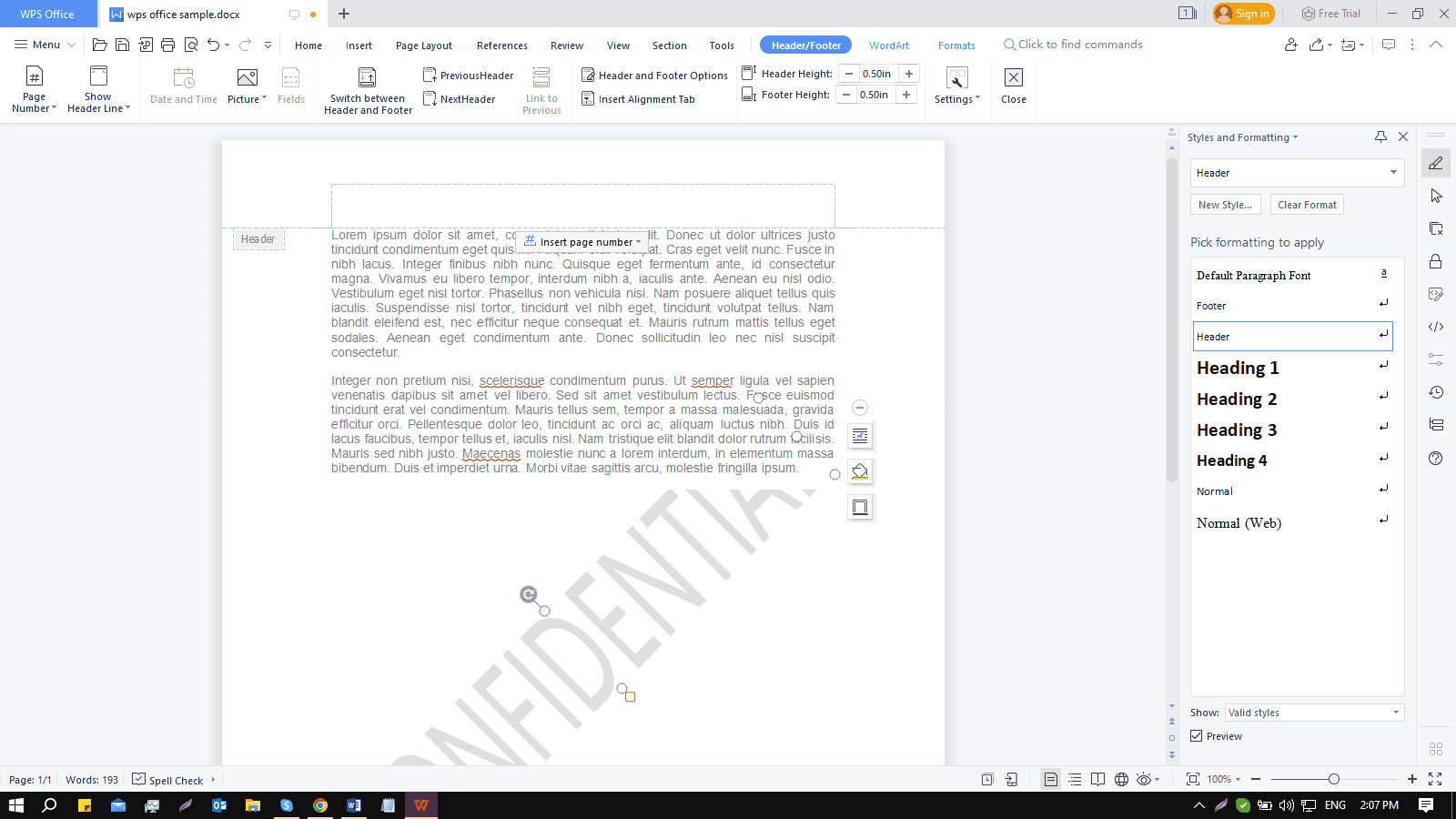Open the Fields tool
Viewport: 1456px width, 819px height.
click(x=290, y=87)
